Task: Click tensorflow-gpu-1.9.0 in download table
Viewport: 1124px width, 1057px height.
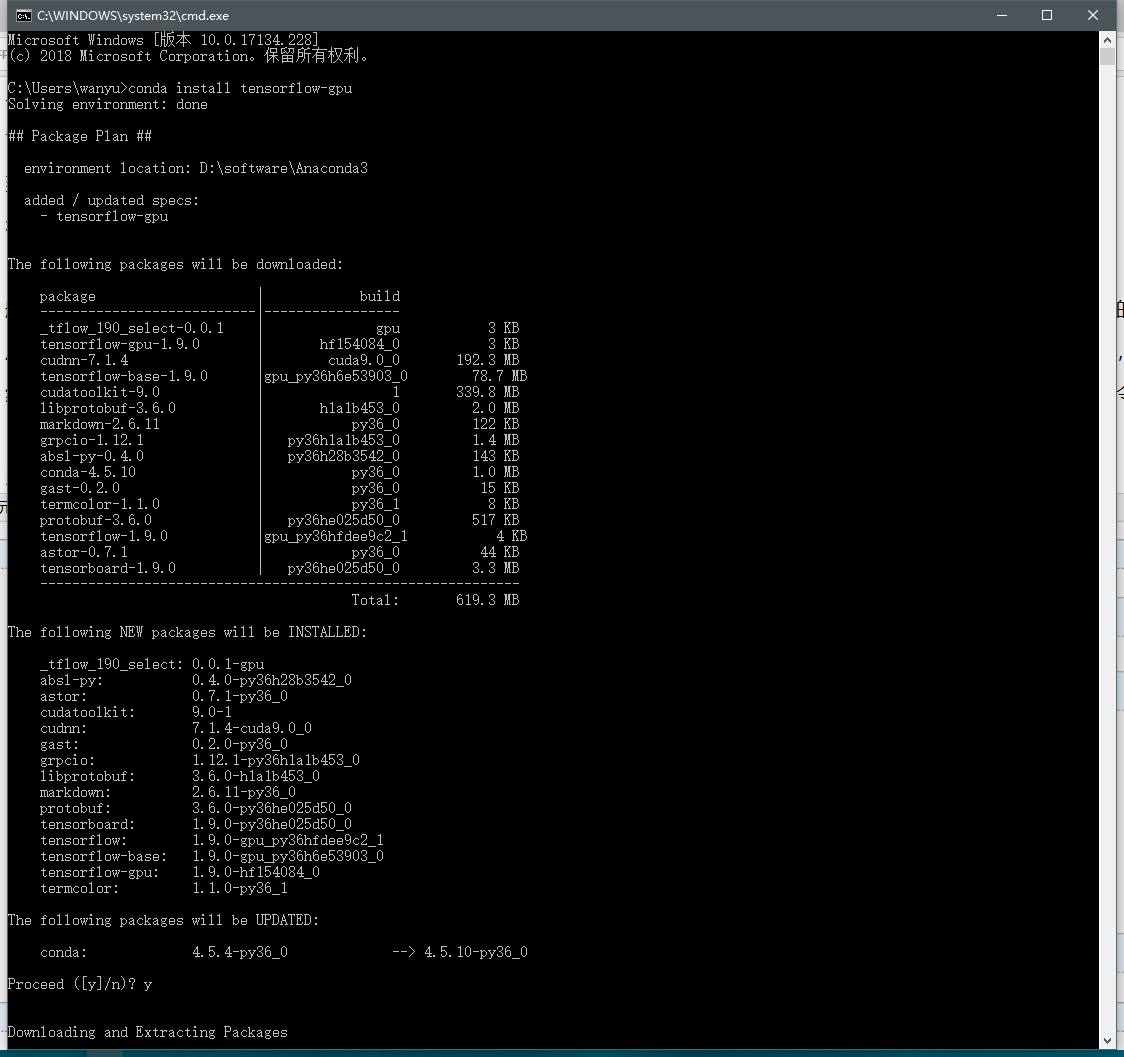Action: (120, 345)
